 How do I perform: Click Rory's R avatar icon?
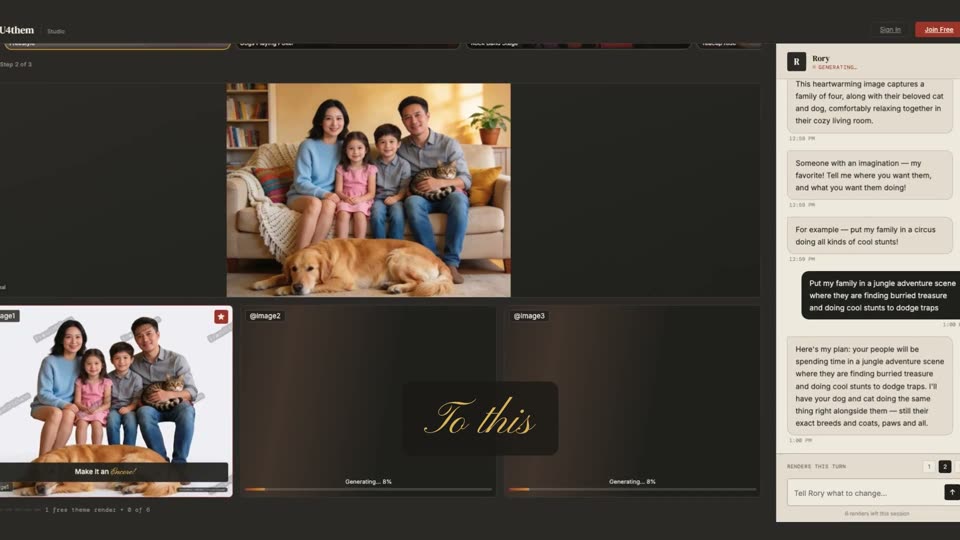pos(797,62)
